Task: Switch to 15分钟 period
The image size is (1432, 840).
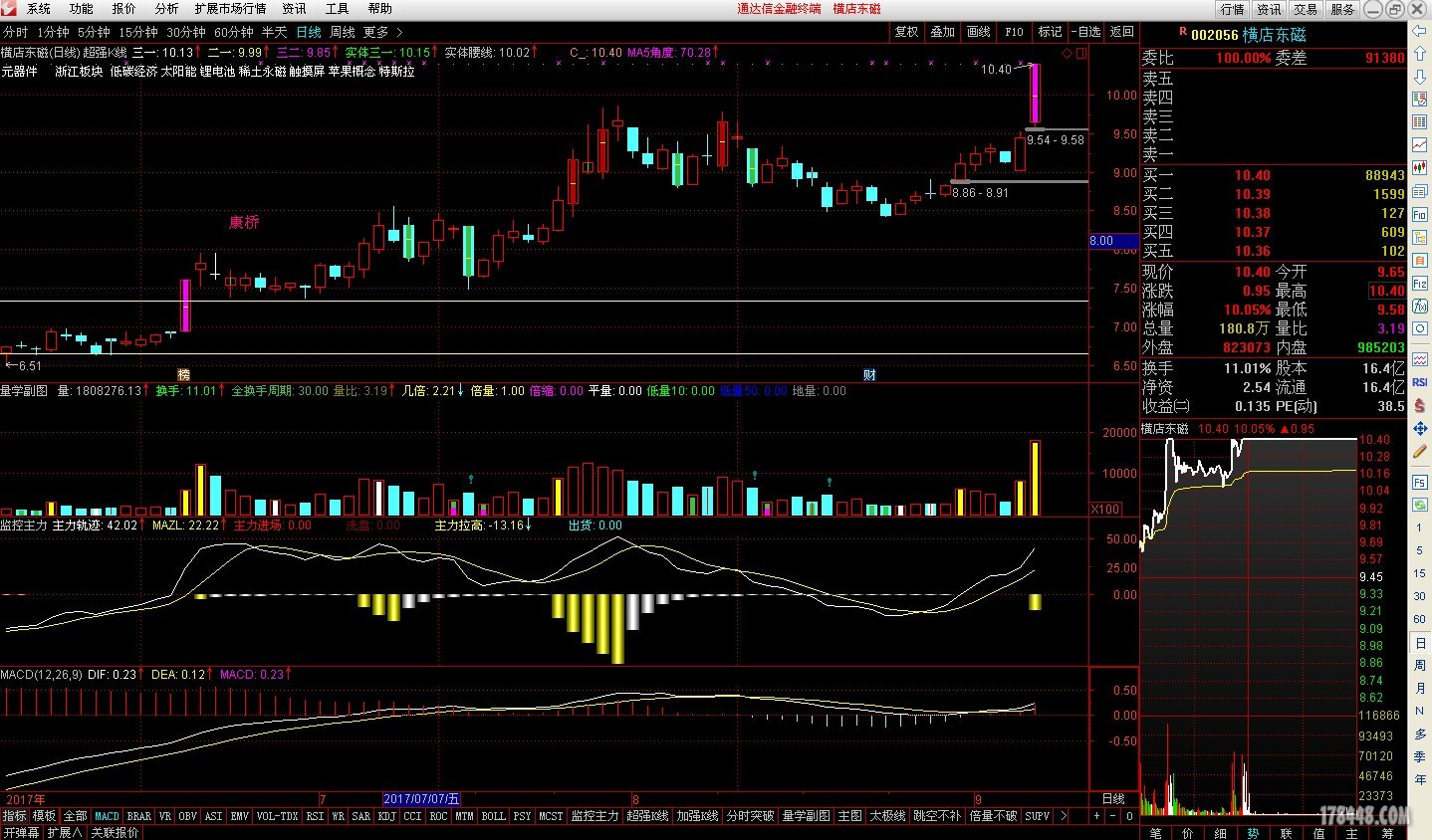Action: pyautogui.click(x=138, y=33)
